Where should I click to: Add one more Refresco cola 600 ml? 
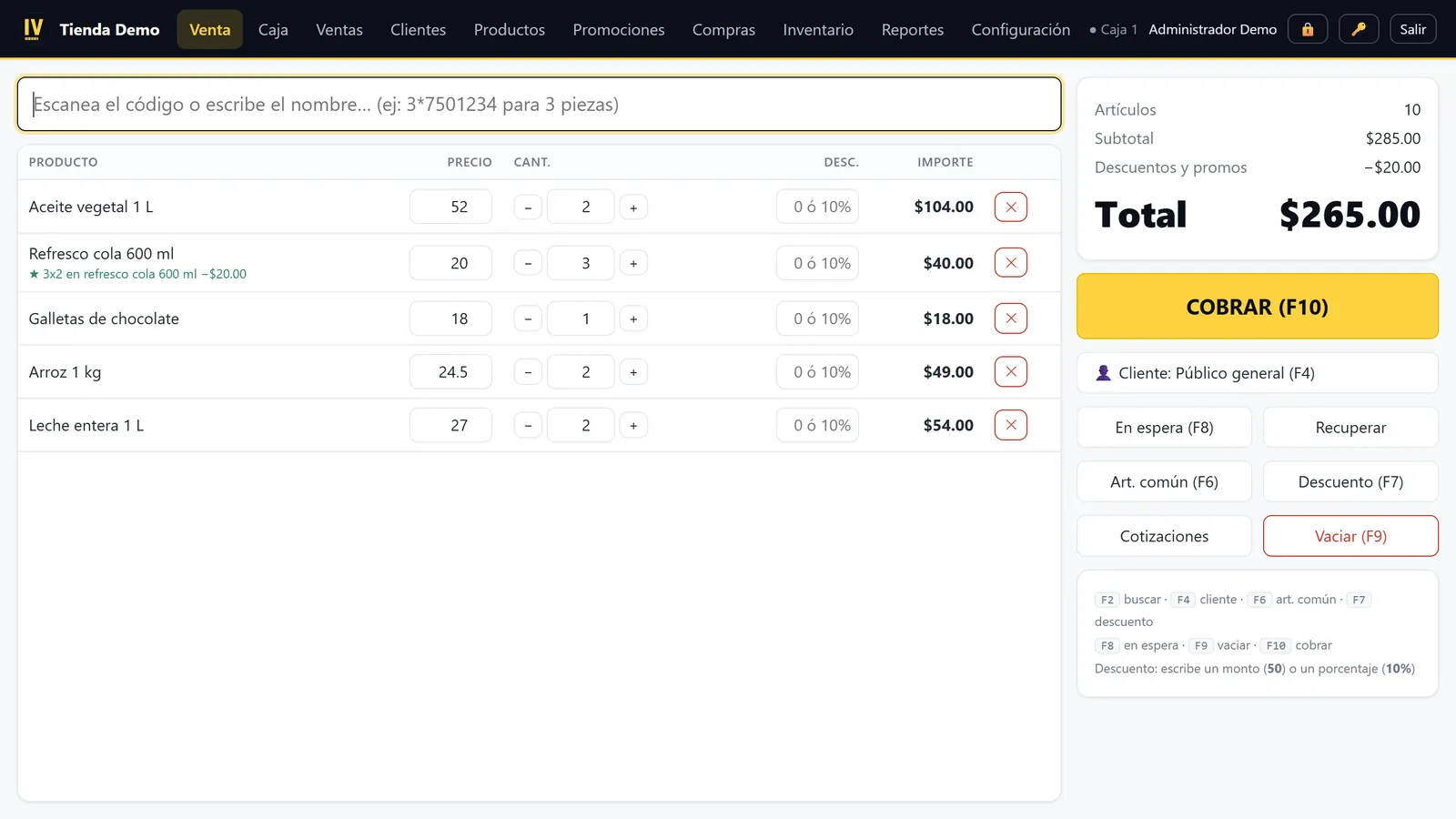[x=633, y=263]
